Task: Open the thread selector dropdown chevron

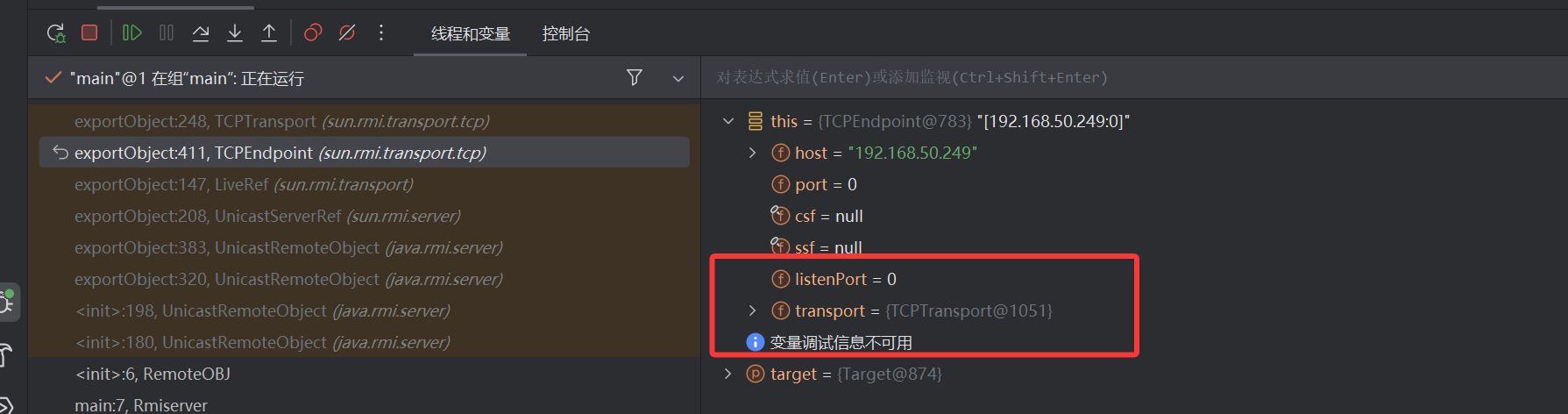Action: coord(678,79)
